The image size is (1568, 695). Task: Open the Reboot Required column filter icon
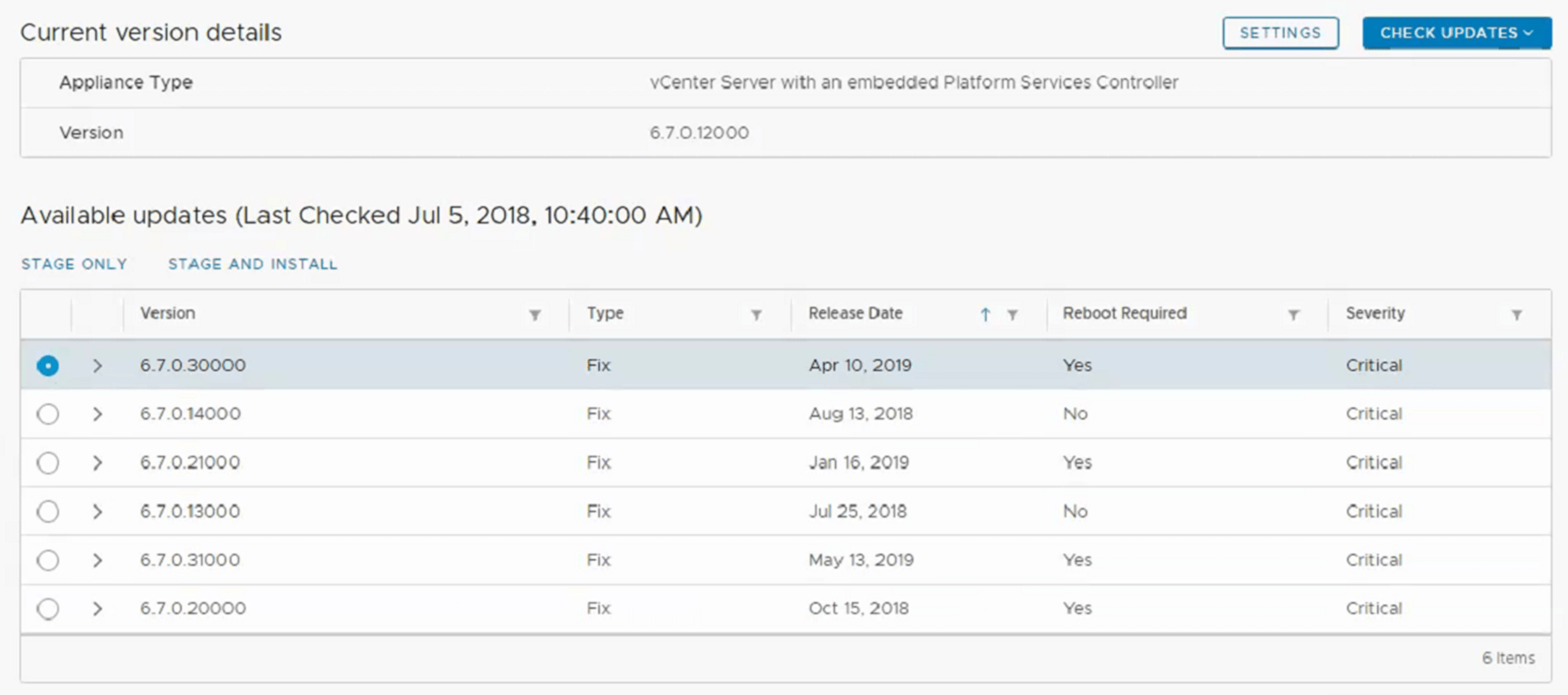[x=1294, y=314]
